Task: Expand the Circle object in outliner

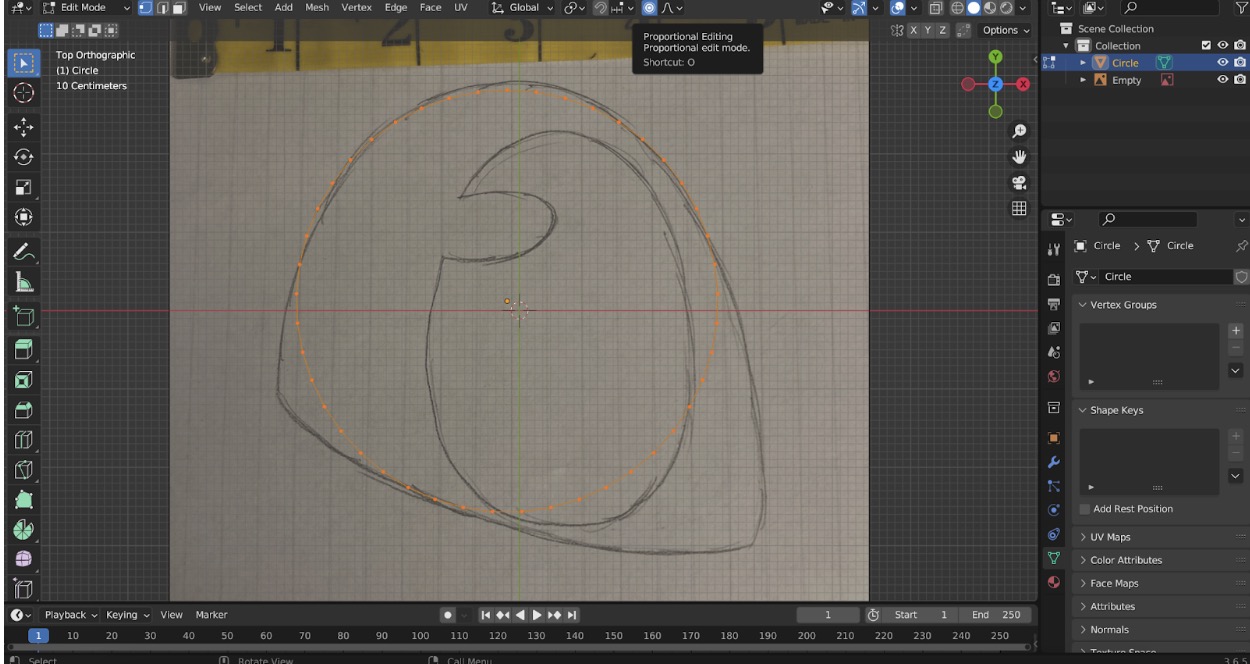Action: point(1083,62)
